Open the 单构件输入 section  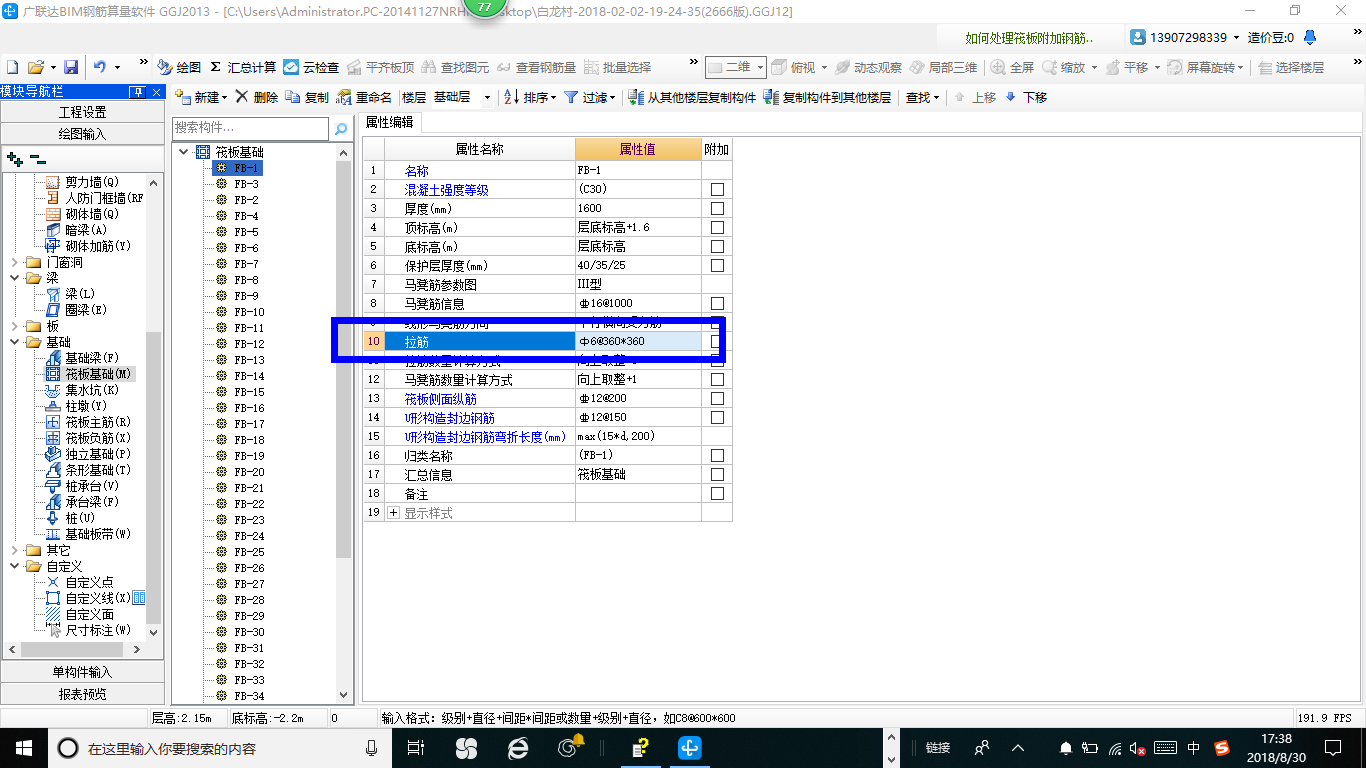(82, 672)
